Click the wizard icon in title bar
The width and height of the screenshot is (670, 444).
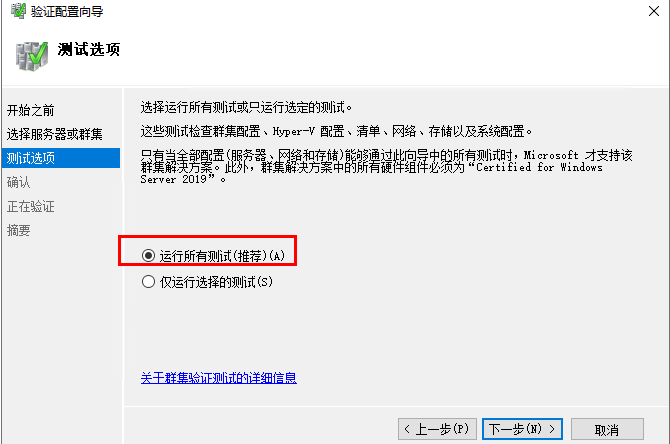click(x=18, y=11)
